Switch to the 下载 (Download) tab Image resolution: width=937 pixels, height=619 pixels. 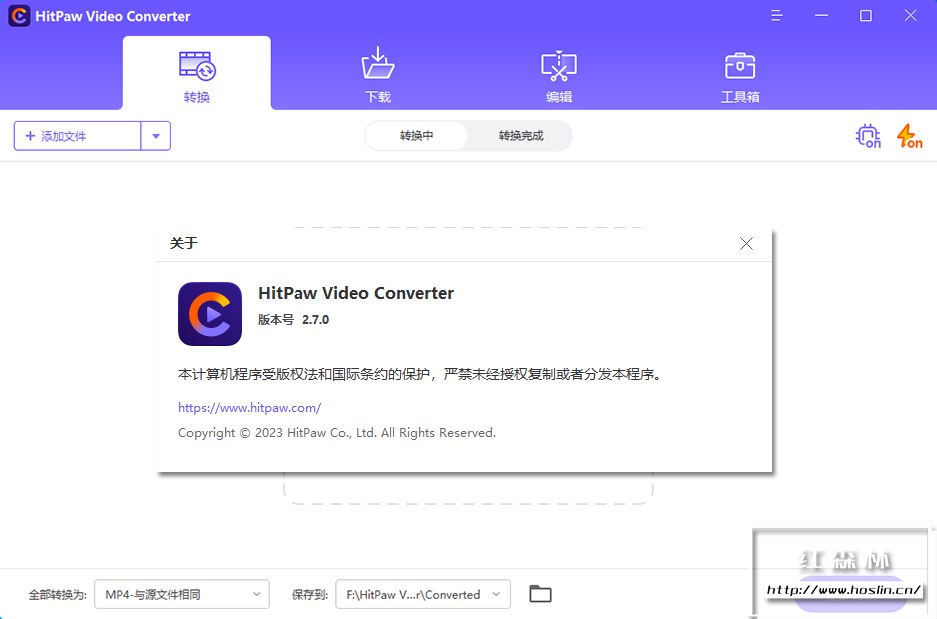tap(378, 73)
